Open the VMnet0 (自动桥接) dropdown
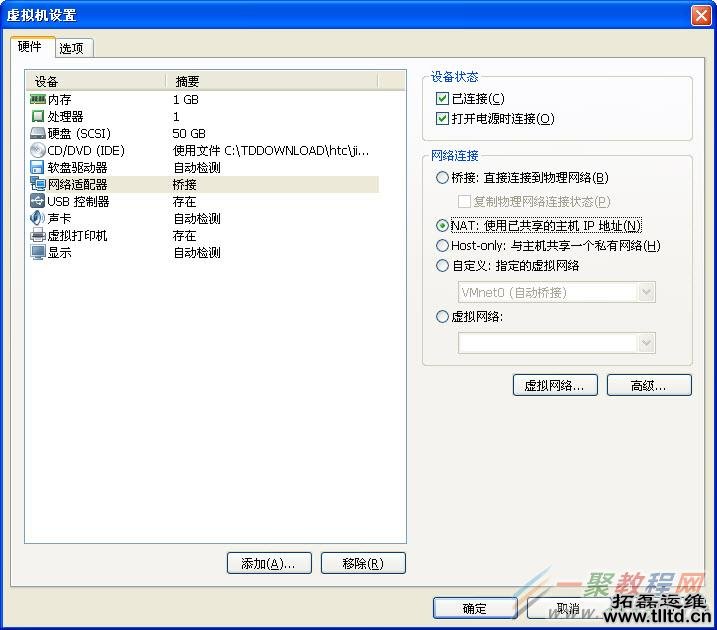Screen dimensions: 717x630 click(x=556, y=292)
